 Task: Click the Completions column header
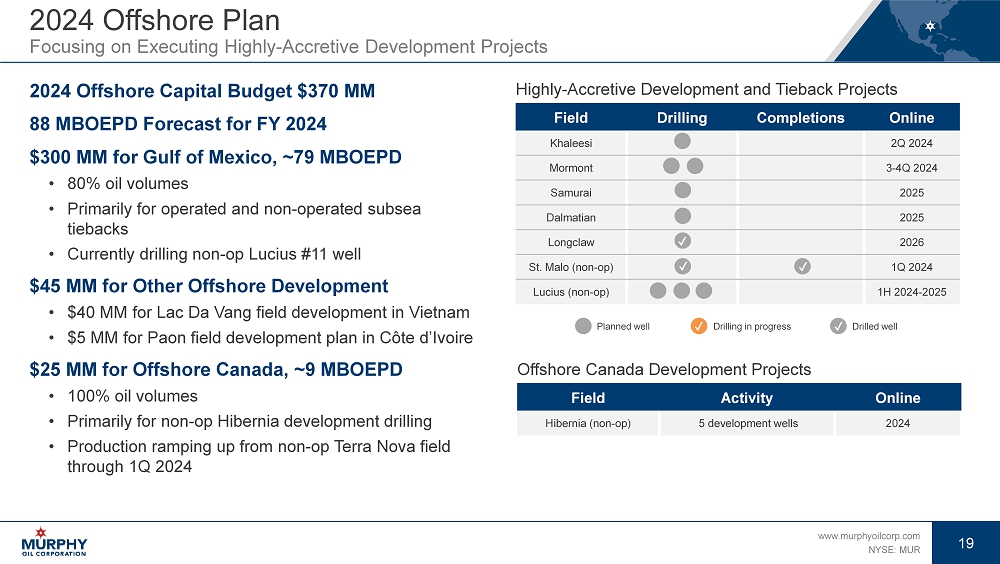click(800, 118)
